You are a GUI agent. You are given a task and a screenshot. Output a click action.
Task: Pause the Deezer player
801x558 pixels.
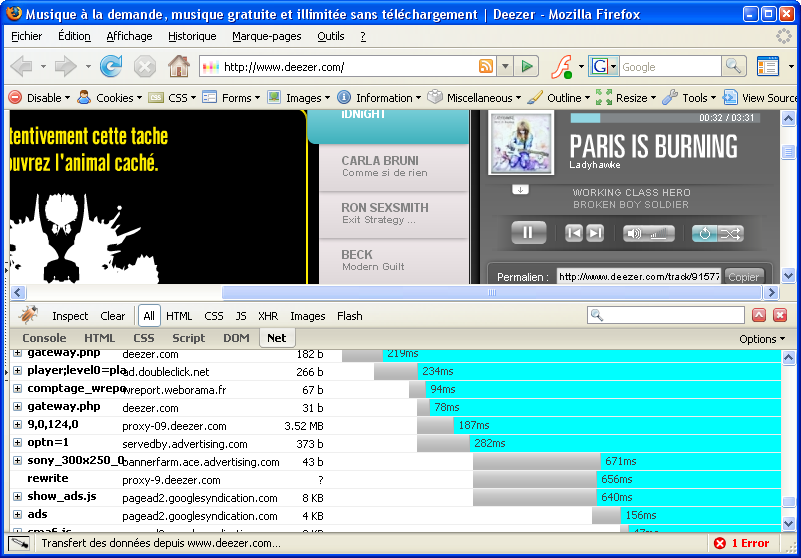click(x=528, y=233)
